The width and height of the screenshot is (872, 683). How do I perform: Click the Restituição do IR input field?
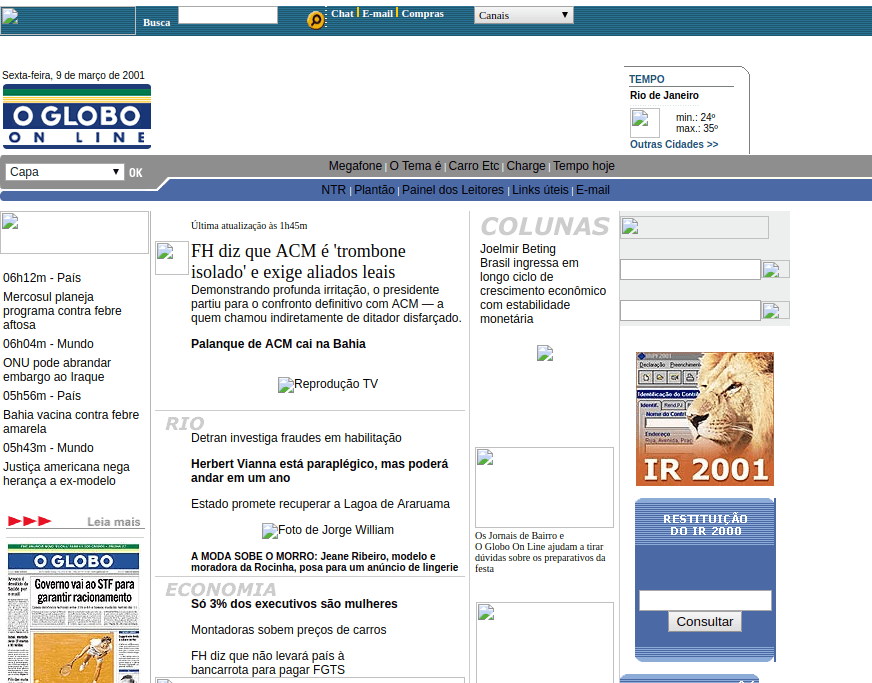[705, 600]
